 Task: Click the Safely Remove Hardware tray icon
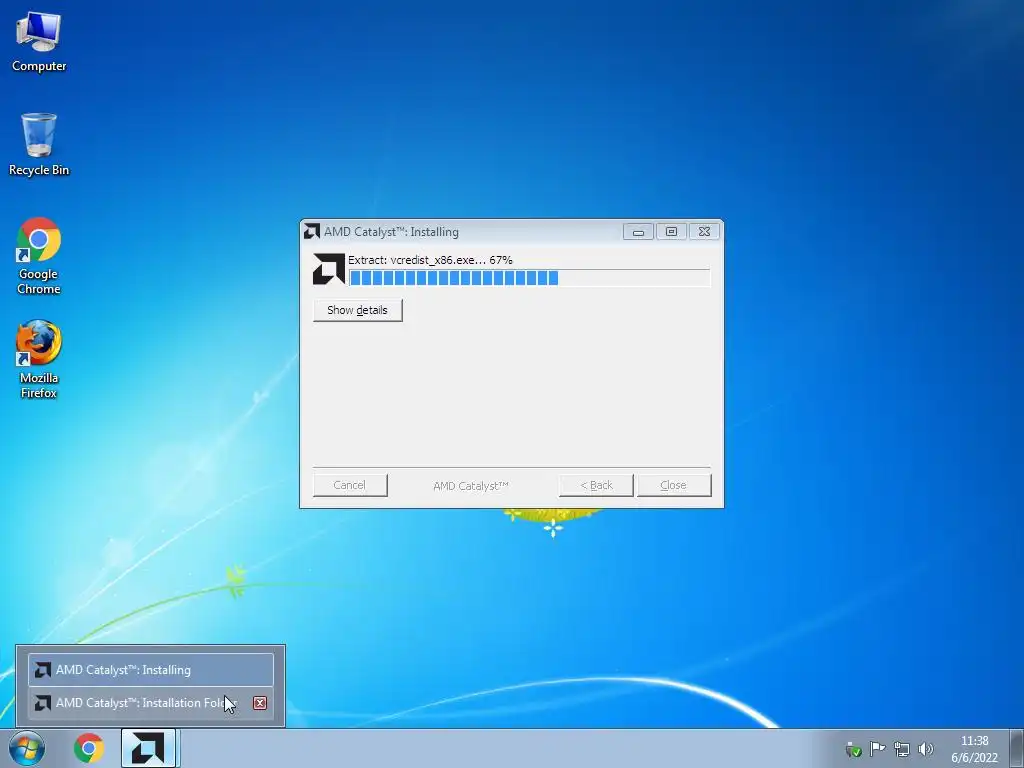tap(854, 748)
